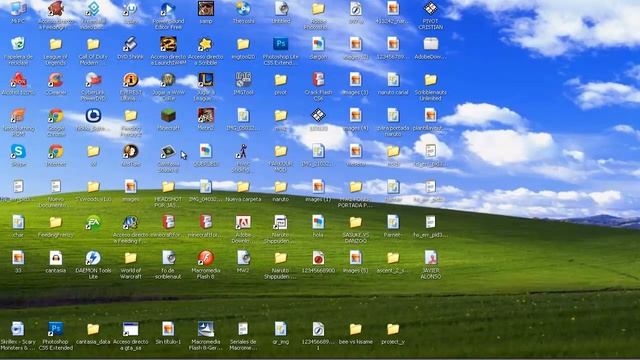Select the 1234566900 red icon file
The width and height of the screenshot is (640, 360).
(x=318, y=258)
